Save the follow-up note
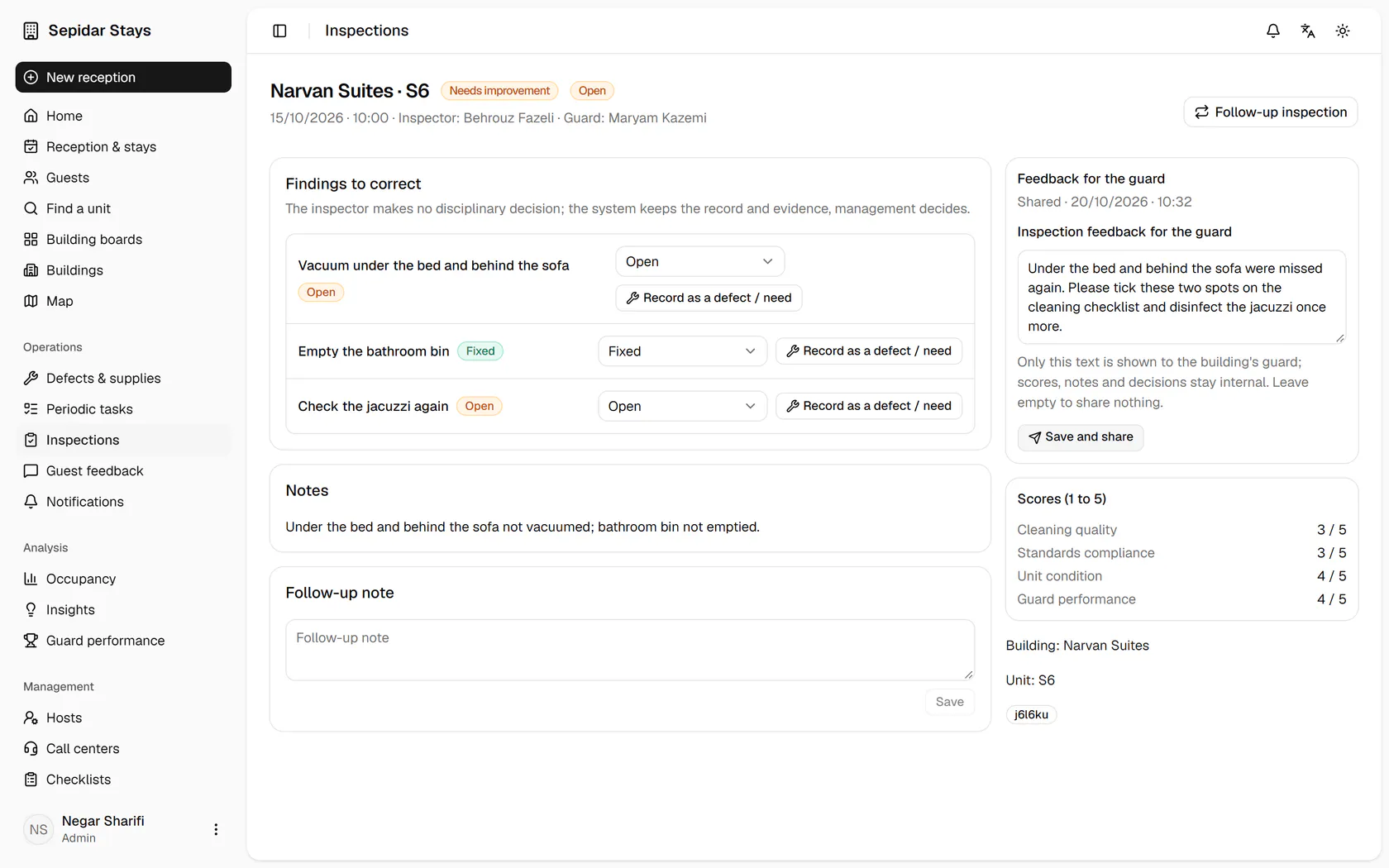The height and width of the screenshot is (868, 1389). [949, 702]
